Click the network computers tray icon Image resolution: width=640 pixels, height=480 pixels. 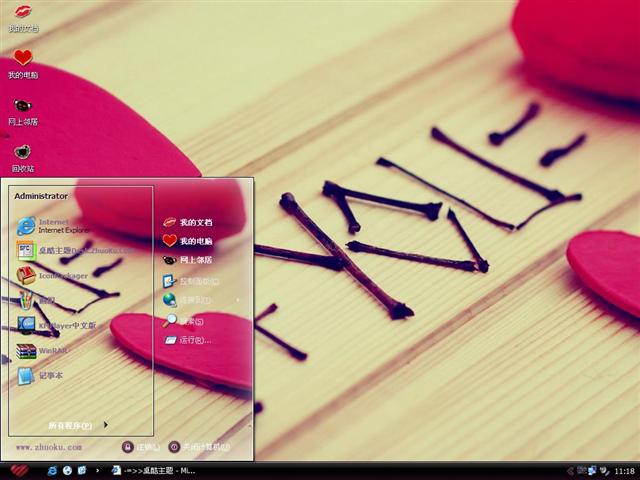click(x=592, y=470)
